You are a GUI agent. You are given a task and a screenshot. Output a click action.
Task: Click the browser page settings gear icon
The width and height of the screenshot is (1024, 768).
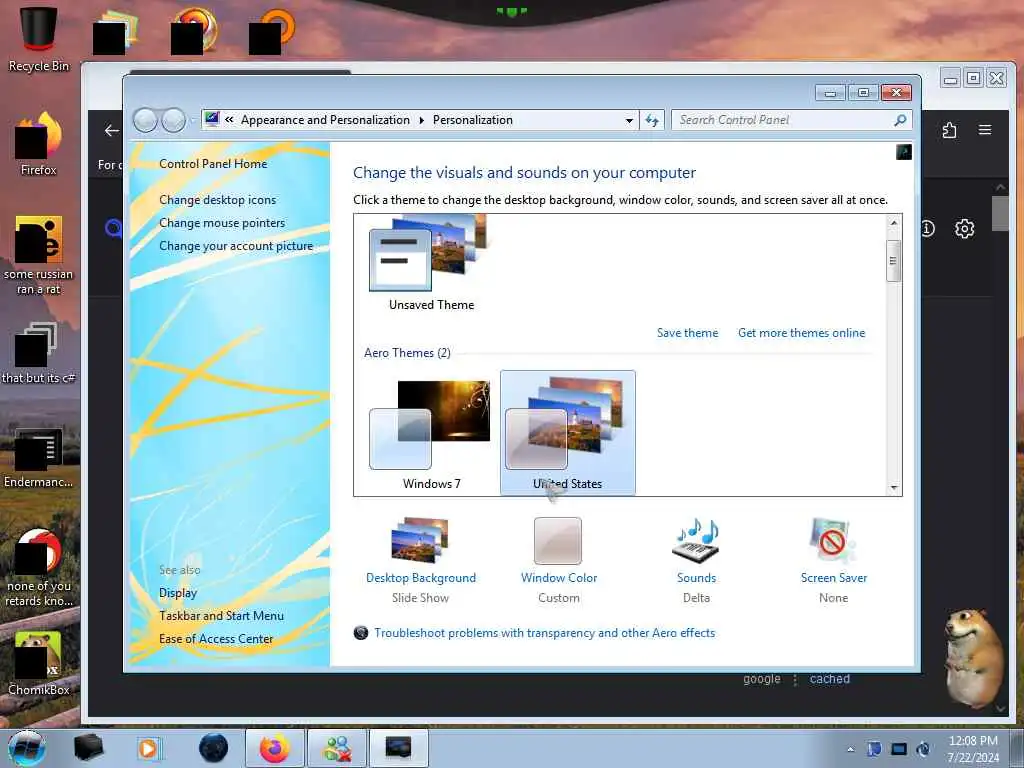[x=965, y=229]
